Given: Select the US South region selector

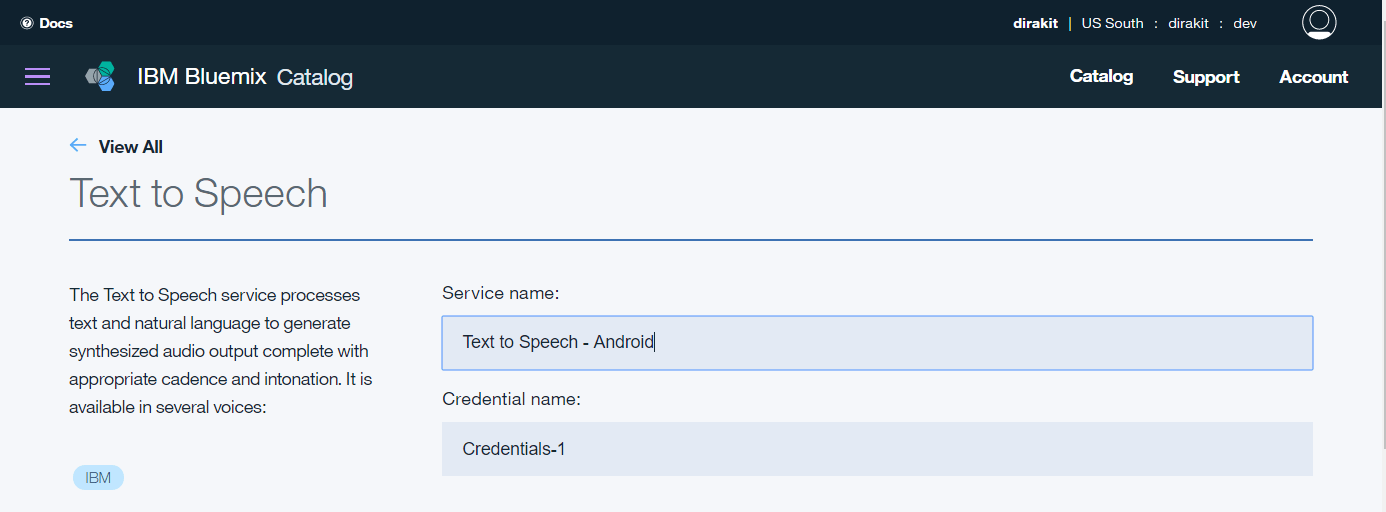Looking at the screenshot, I should tap(1112, 23).
